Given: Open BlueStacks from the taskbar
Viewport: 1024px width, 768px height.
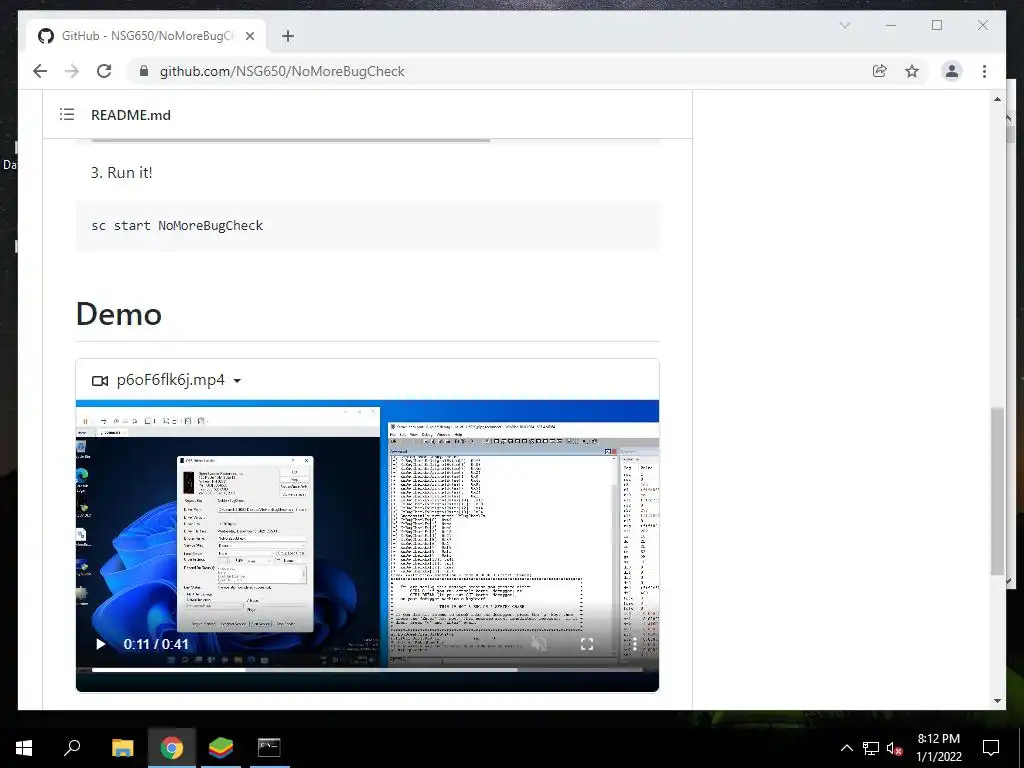Looking at the screenshot, I should (221, 747).
